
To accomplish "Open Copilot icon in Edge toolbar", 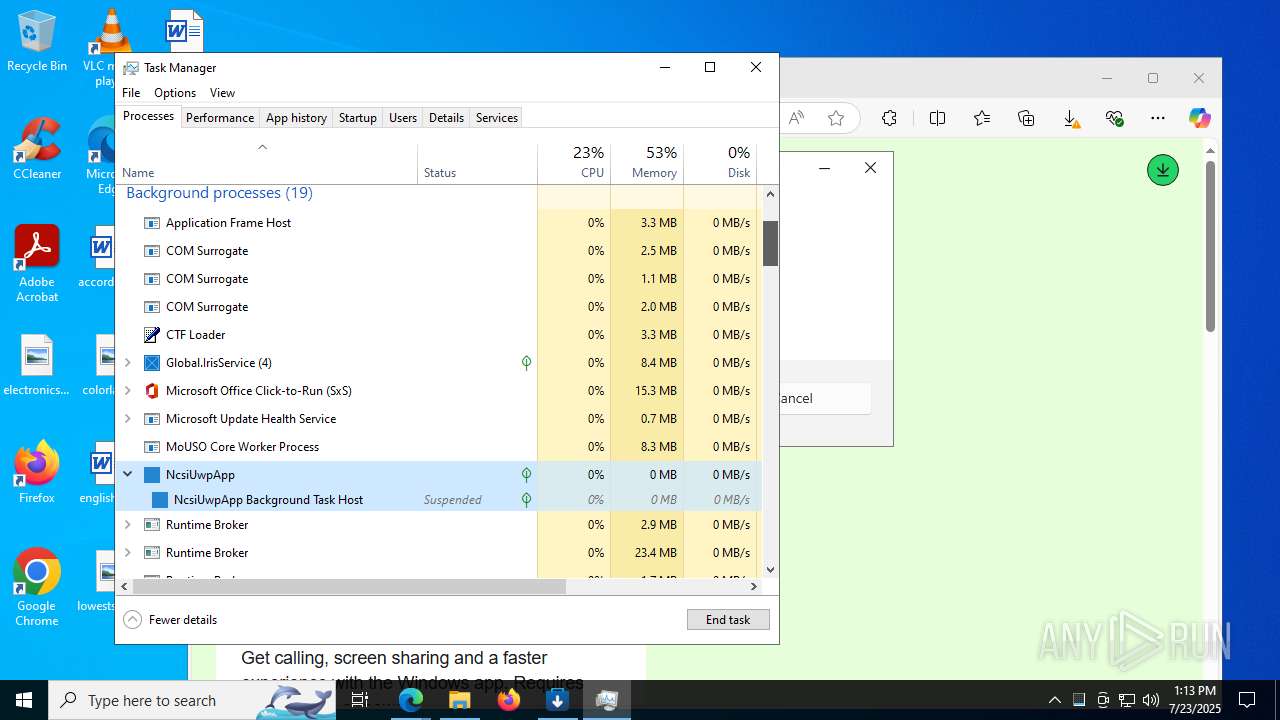I will (x=1199, y=118).
